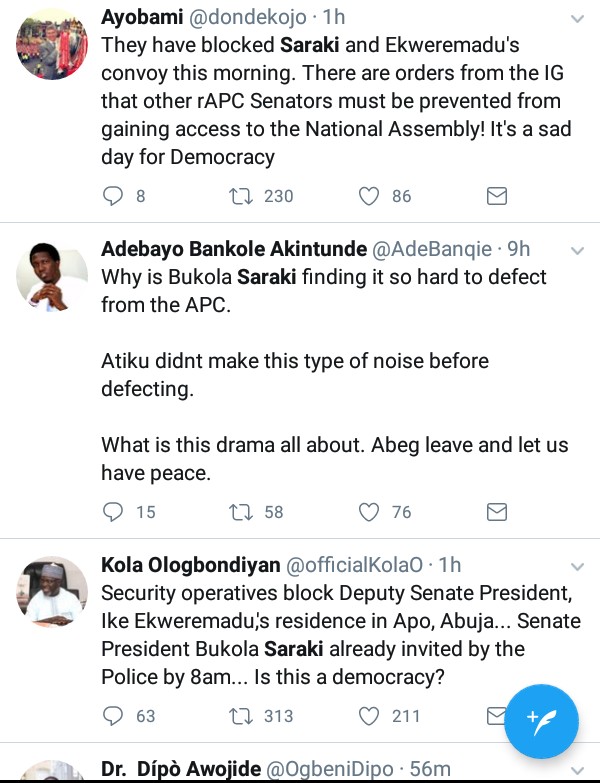Reply to Ayobami's tweet
The height and width of the screenshot is (783, 600).
[113, 196]
